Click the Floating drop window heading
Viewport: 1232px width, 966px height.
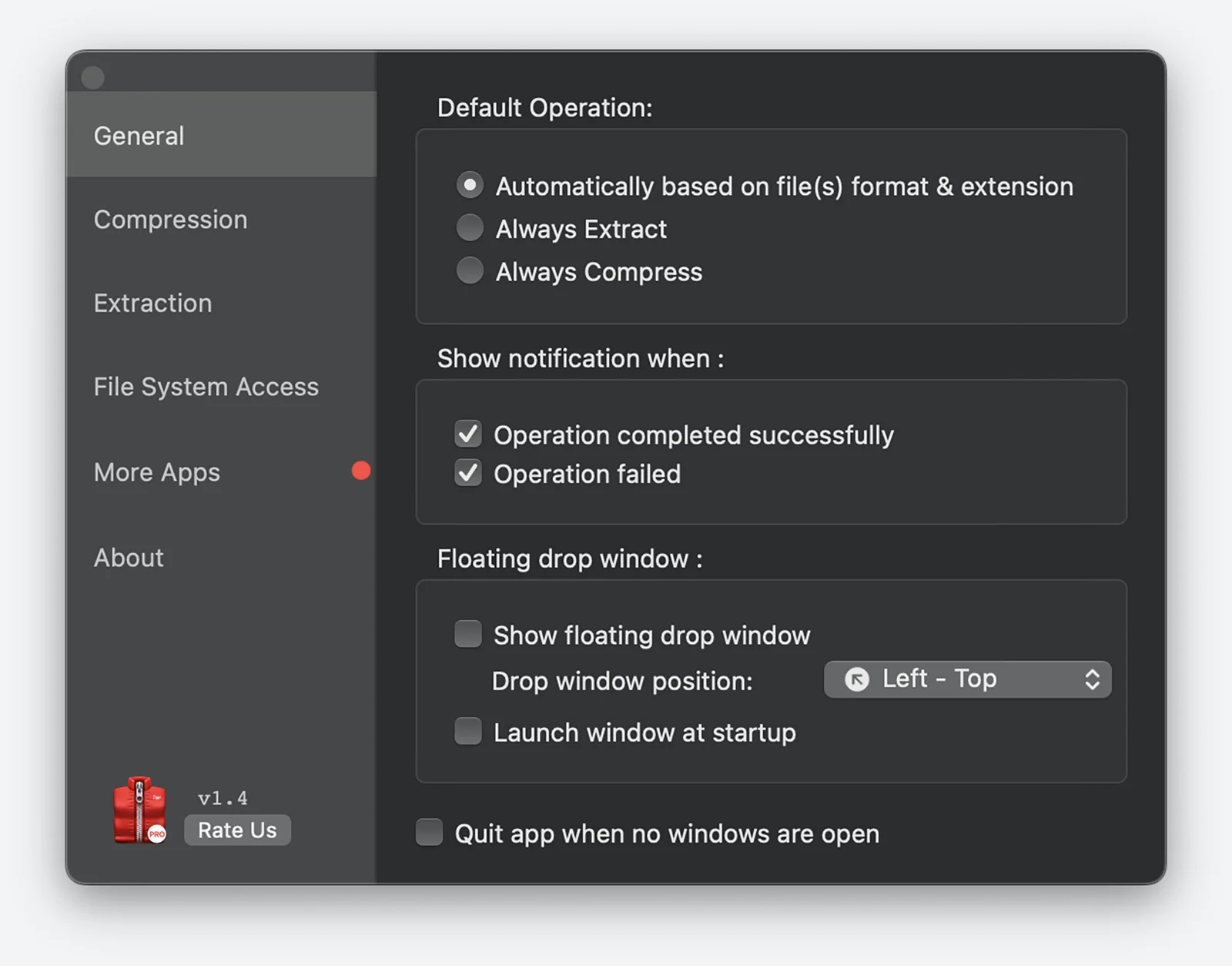(570, 558)
